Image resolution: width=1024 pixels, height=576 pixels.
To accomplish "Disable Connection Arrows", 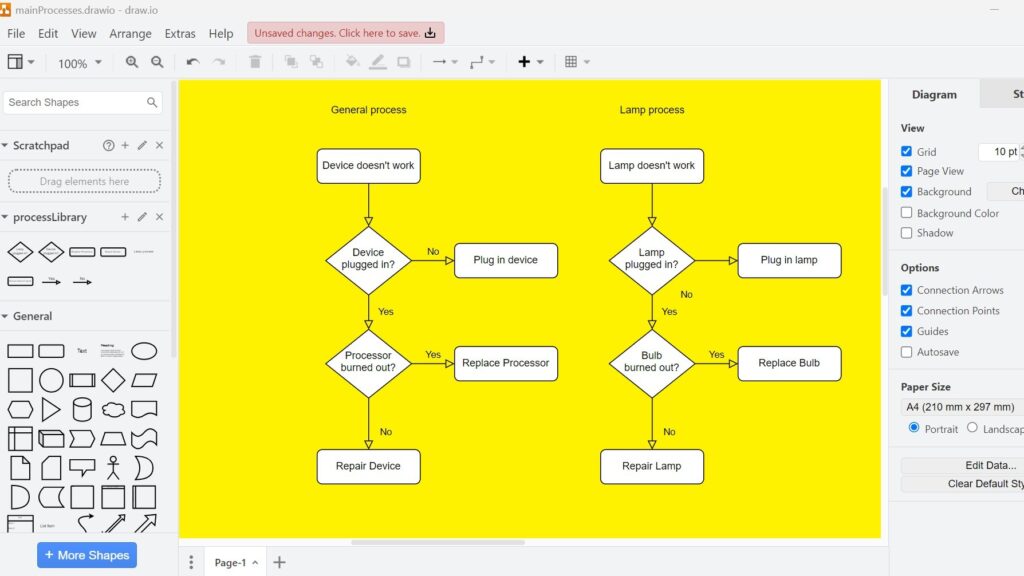I will click(x=908, y=290).
